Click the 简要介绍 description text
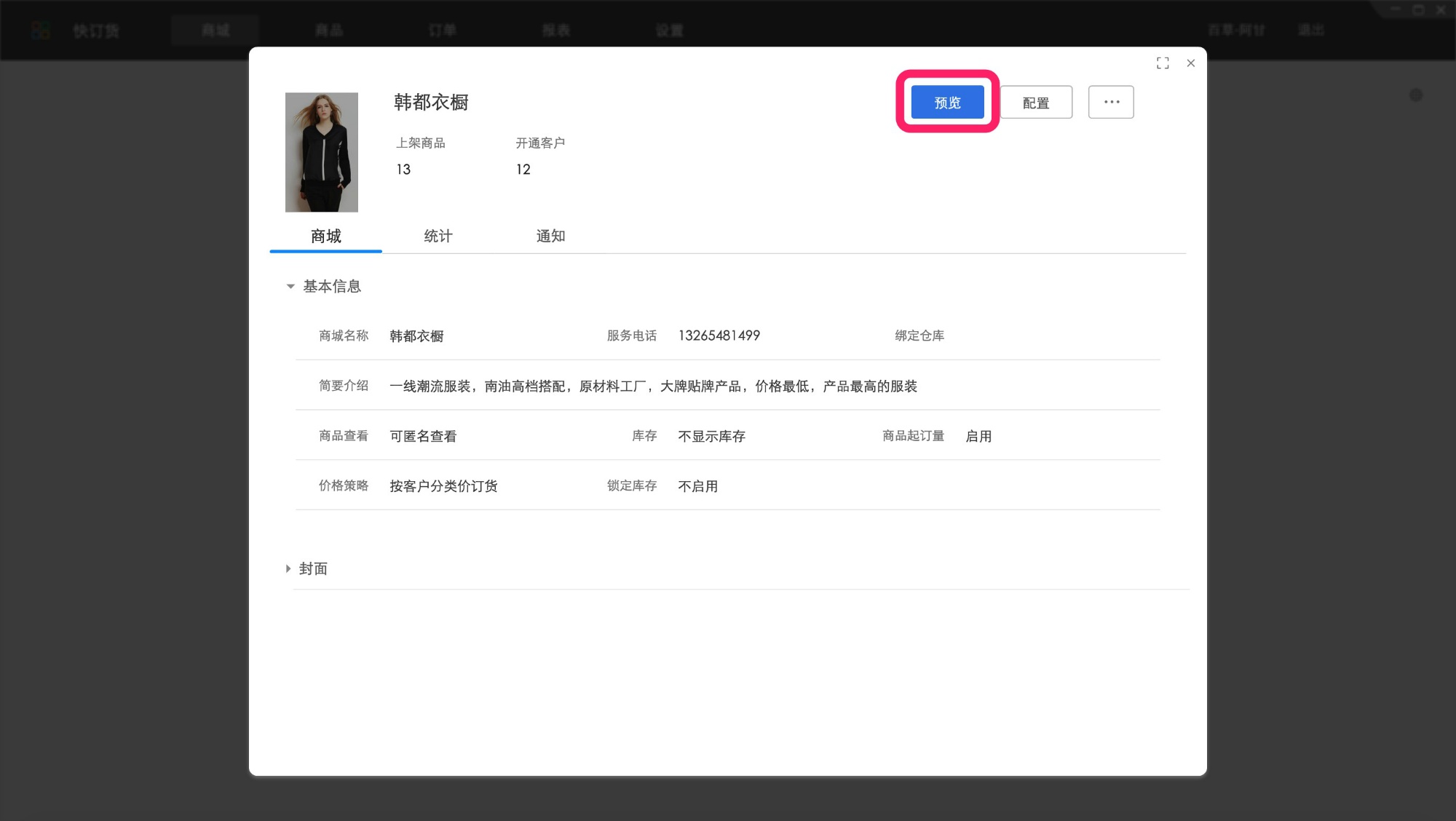1456x821 pixels. (x=653, y=386)
